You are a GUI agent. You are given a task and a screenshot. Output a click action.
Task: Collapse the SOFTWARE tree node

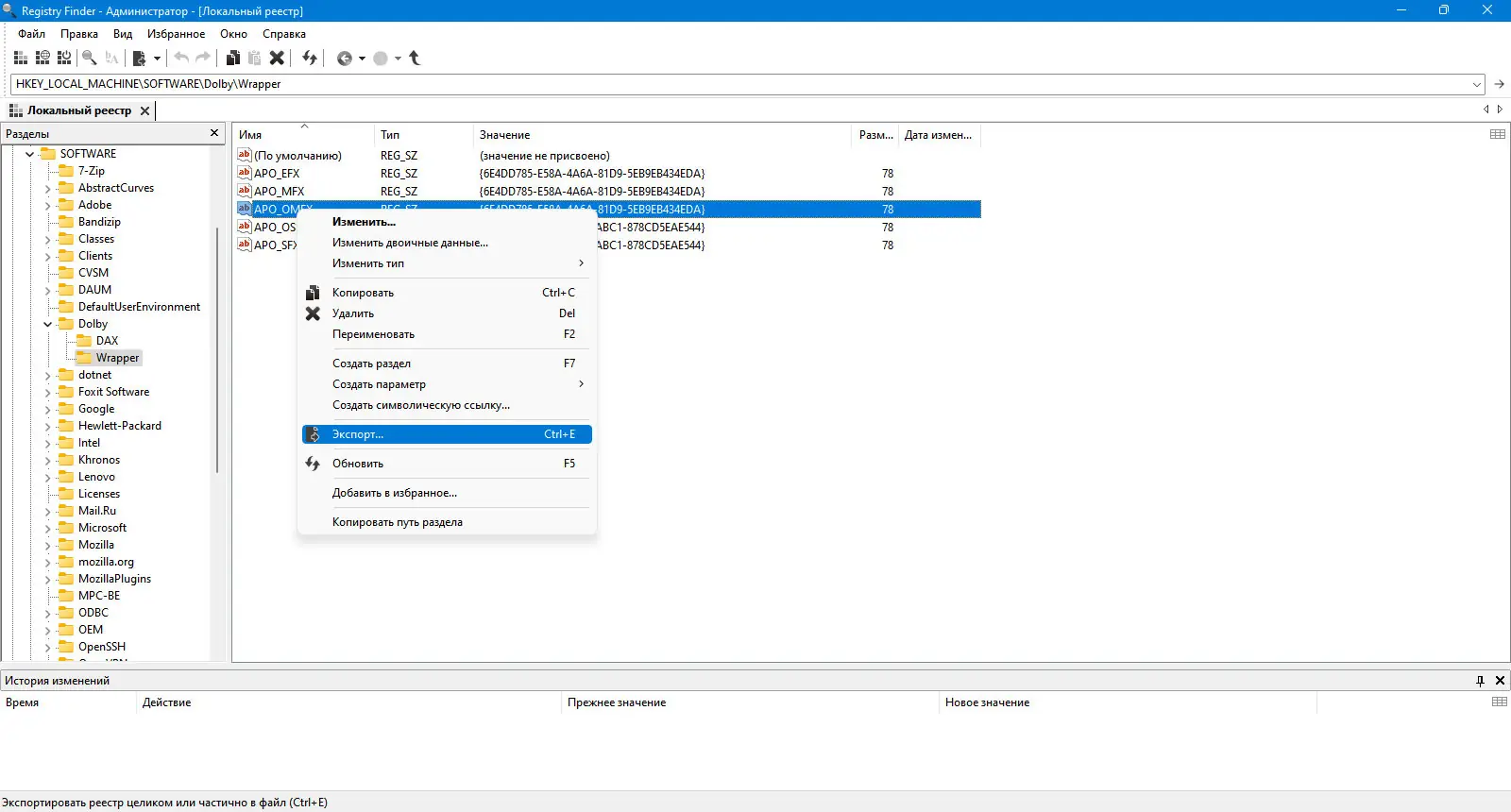click(x=30, y=154)
